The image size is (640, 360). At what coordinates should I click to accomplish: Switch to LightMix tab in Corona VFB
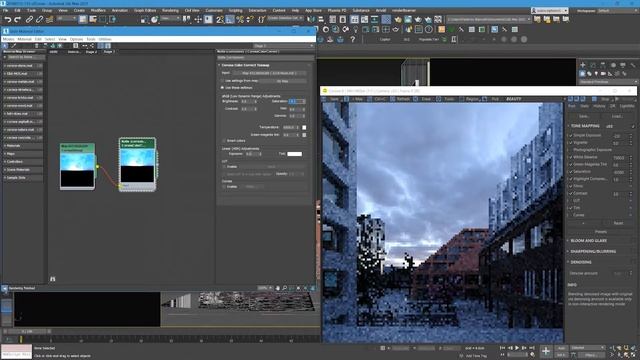pos(627,106)
